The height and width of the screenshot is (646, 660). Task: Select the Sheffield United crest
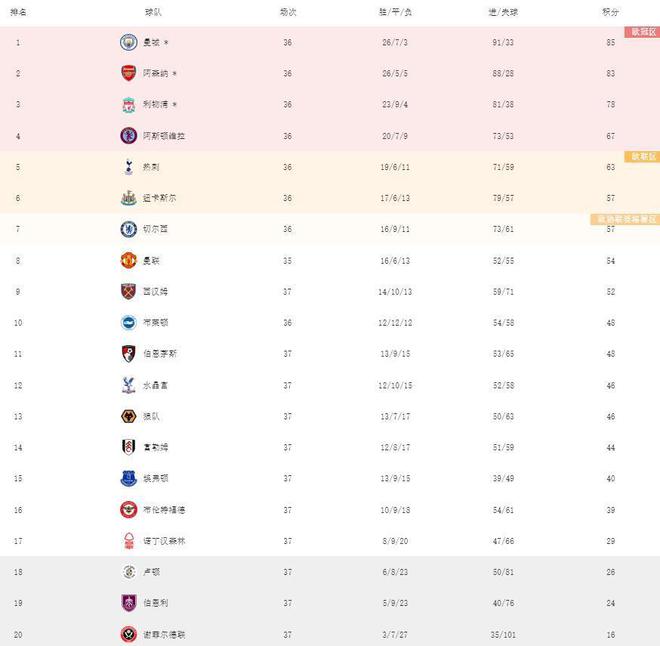[128, 635]
